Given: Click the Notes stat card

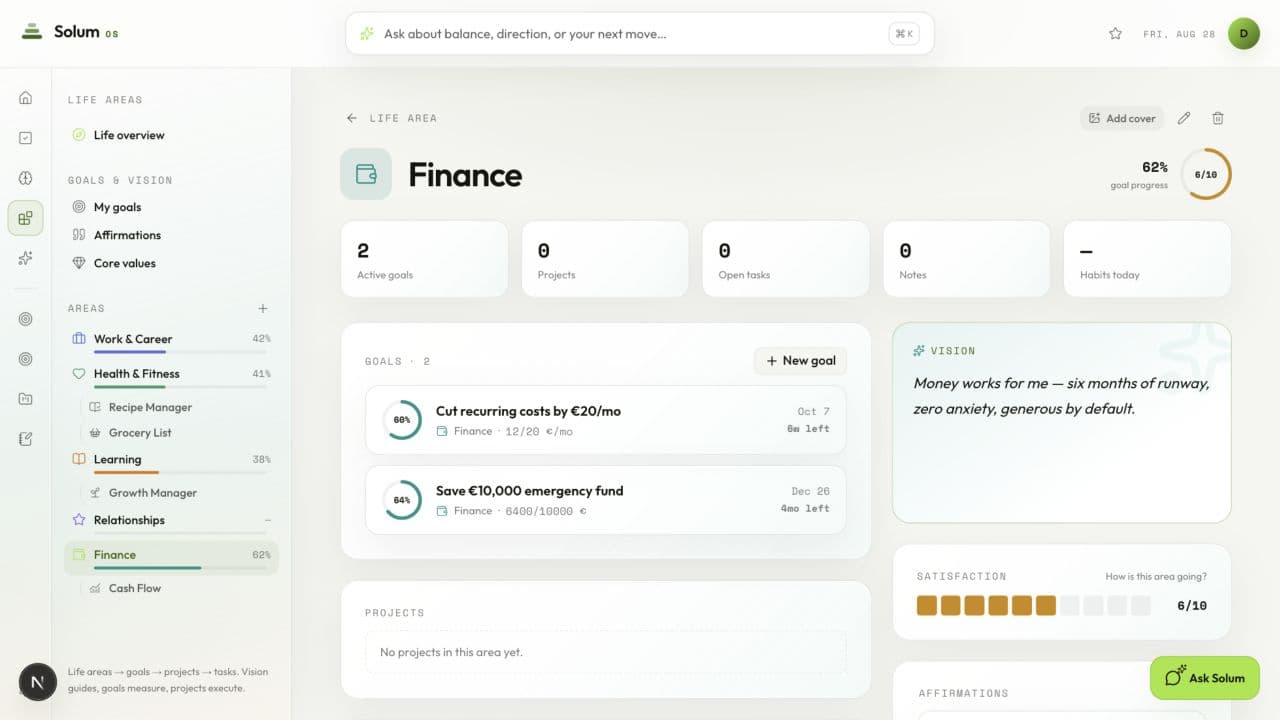Looking at the screenshot, I should tap(967, 259).
